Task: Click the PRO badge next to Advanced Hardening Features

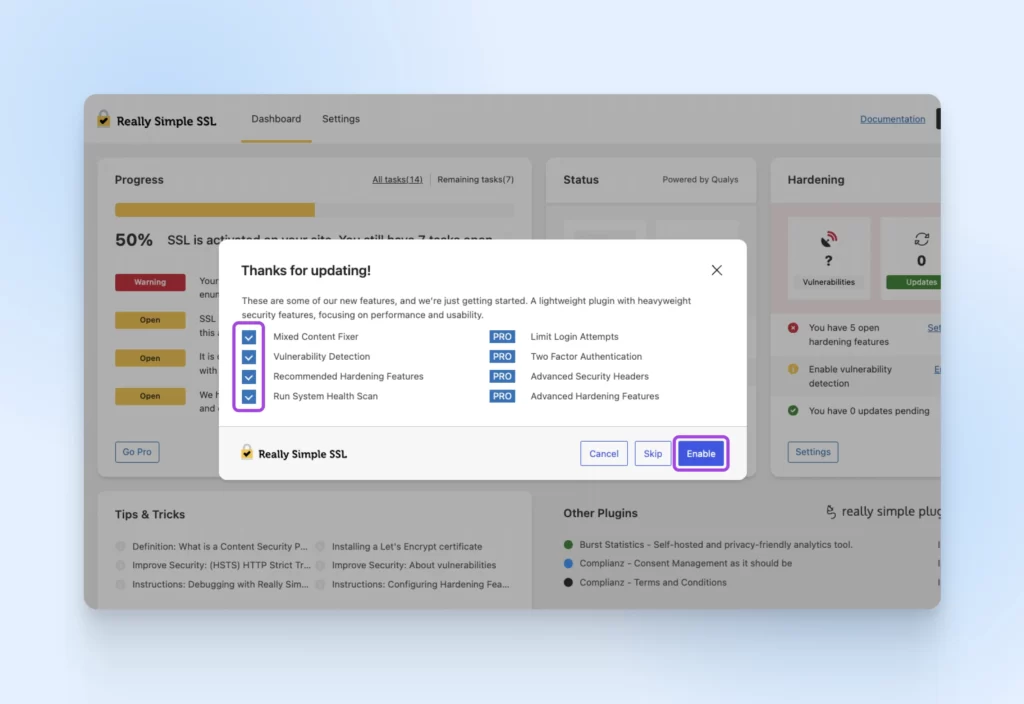Action: 502,396
